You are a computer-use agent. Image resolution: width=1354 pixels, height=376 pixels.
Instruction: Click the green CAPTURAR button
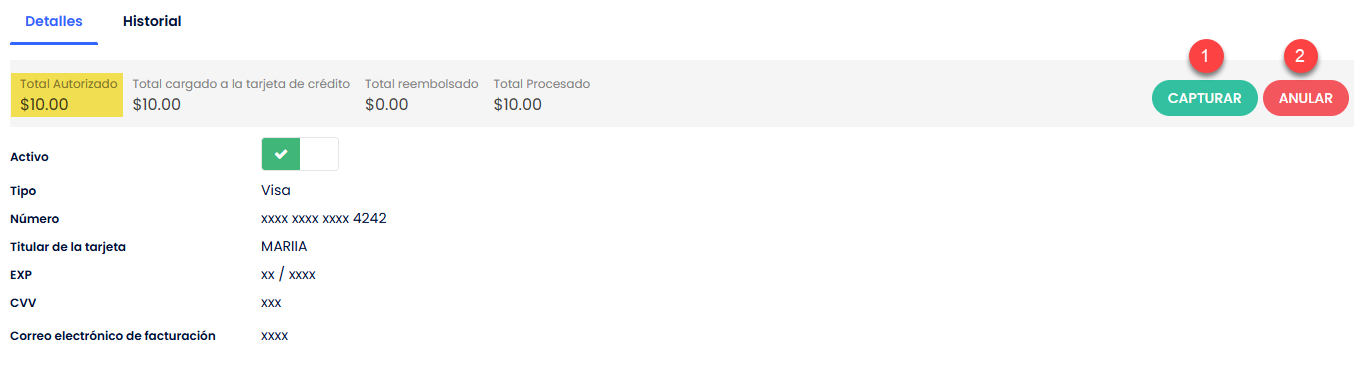[x=1205, y=98]
